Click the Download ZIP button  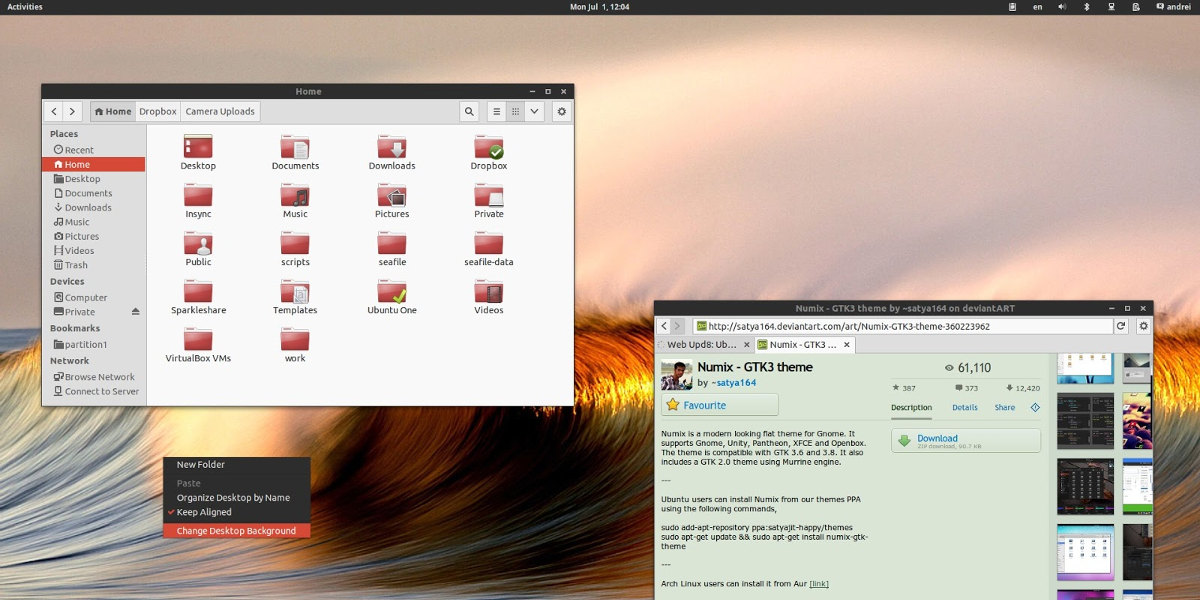pyautogui.click(x=966, y=441)
